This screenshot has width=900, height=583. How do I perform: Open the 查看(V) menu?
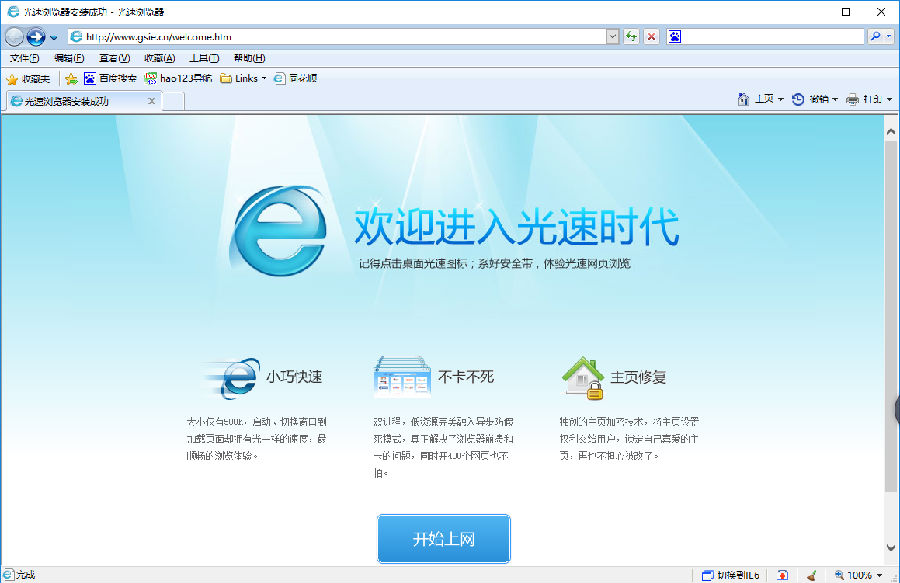click(114, 58)
